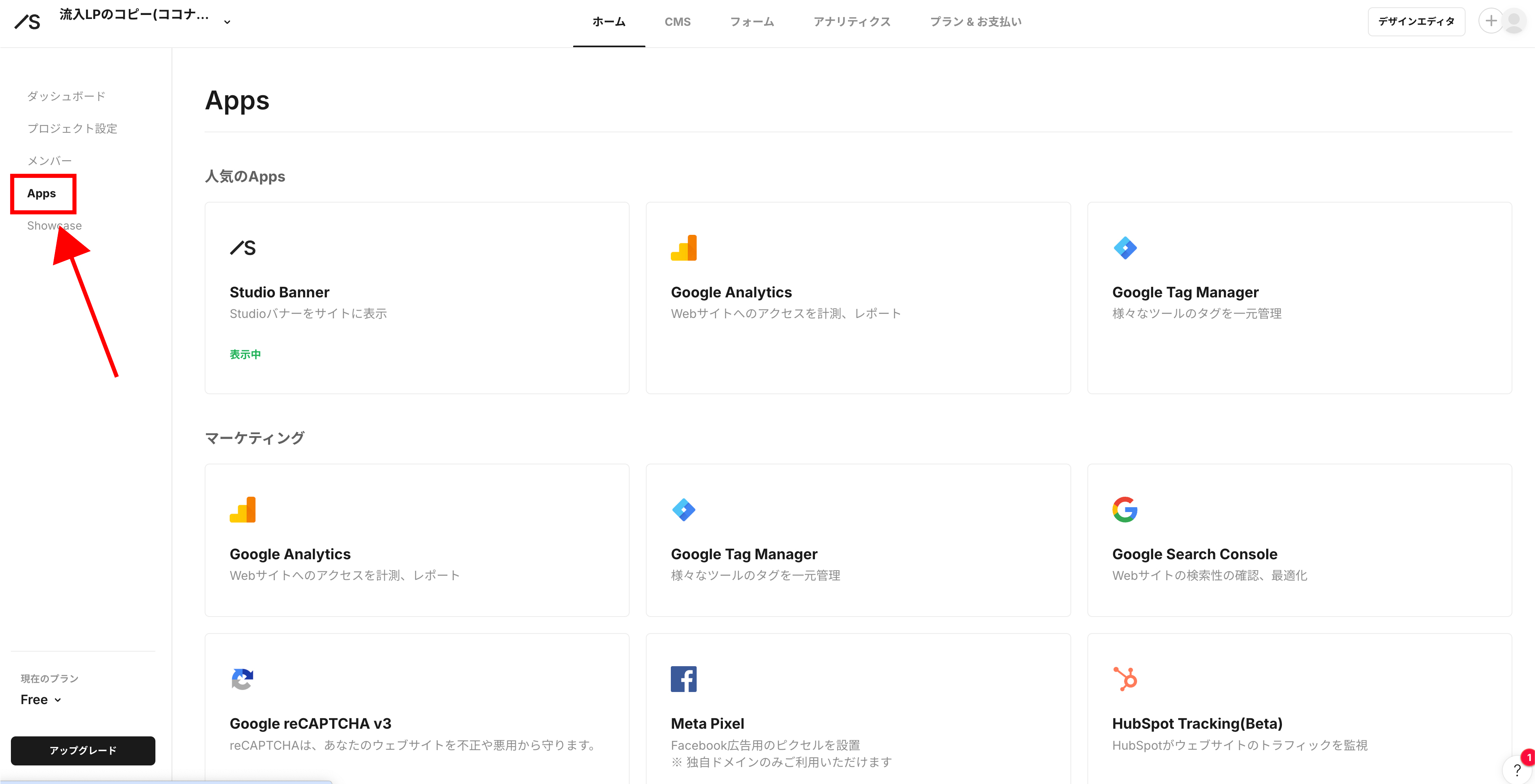The height and width of the screenshot is (784, 1535).
Task: Click the アップグレード button
Action: pyautogui.click(x=83, y=751)
